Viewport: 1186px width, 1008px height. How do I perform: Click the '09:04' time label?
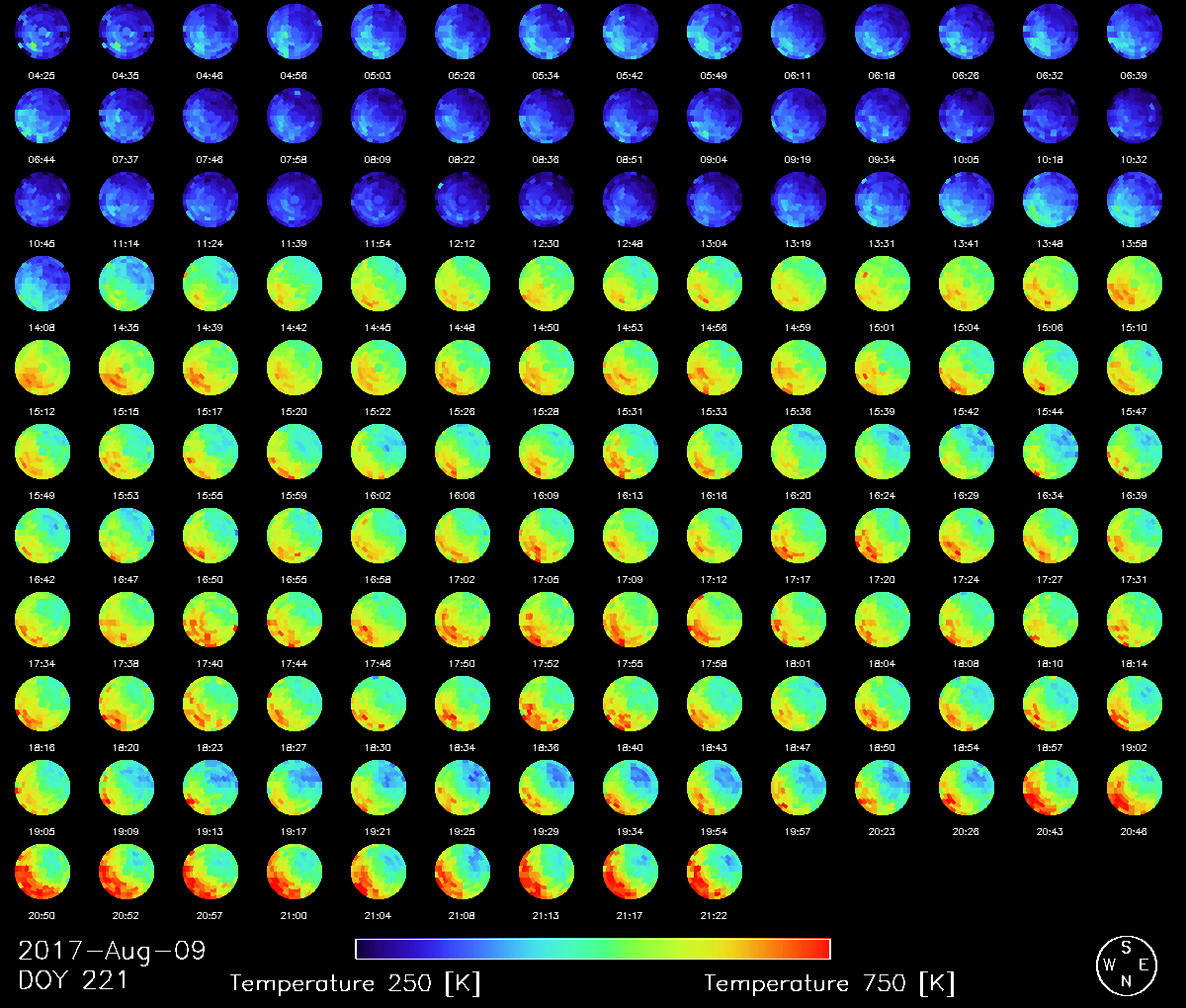point(714,160)
